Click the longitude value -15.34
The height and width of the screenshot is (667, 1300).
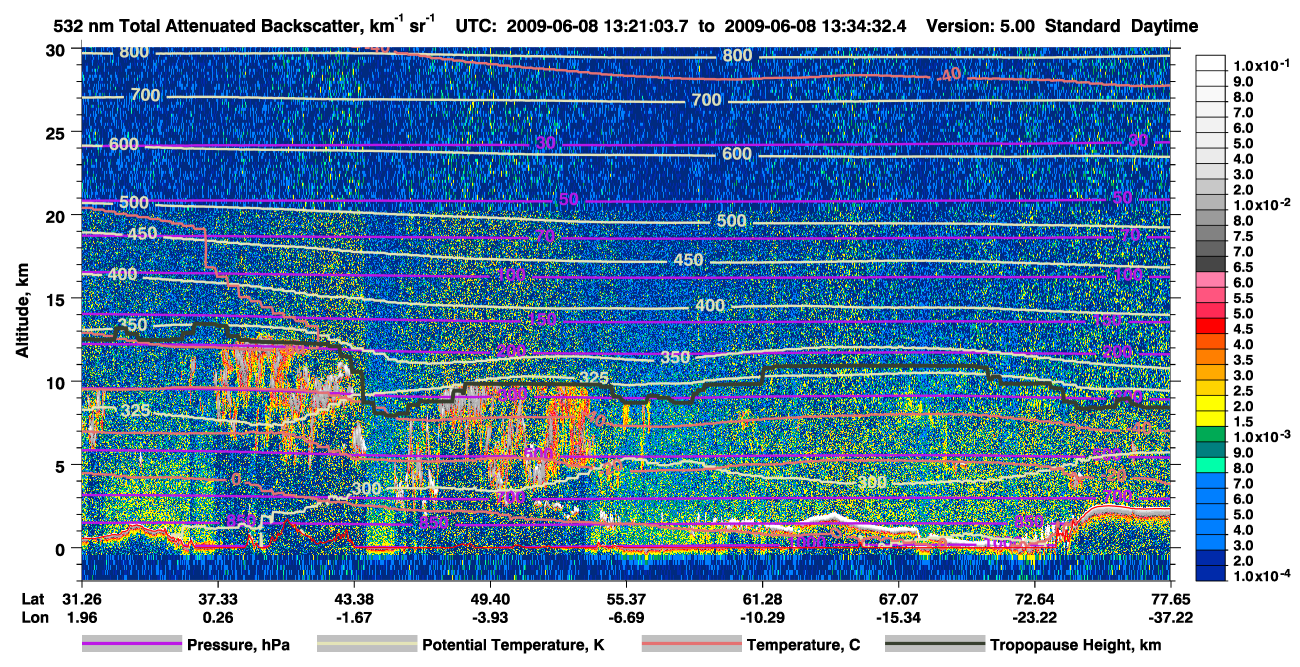(x=898, y=617)
